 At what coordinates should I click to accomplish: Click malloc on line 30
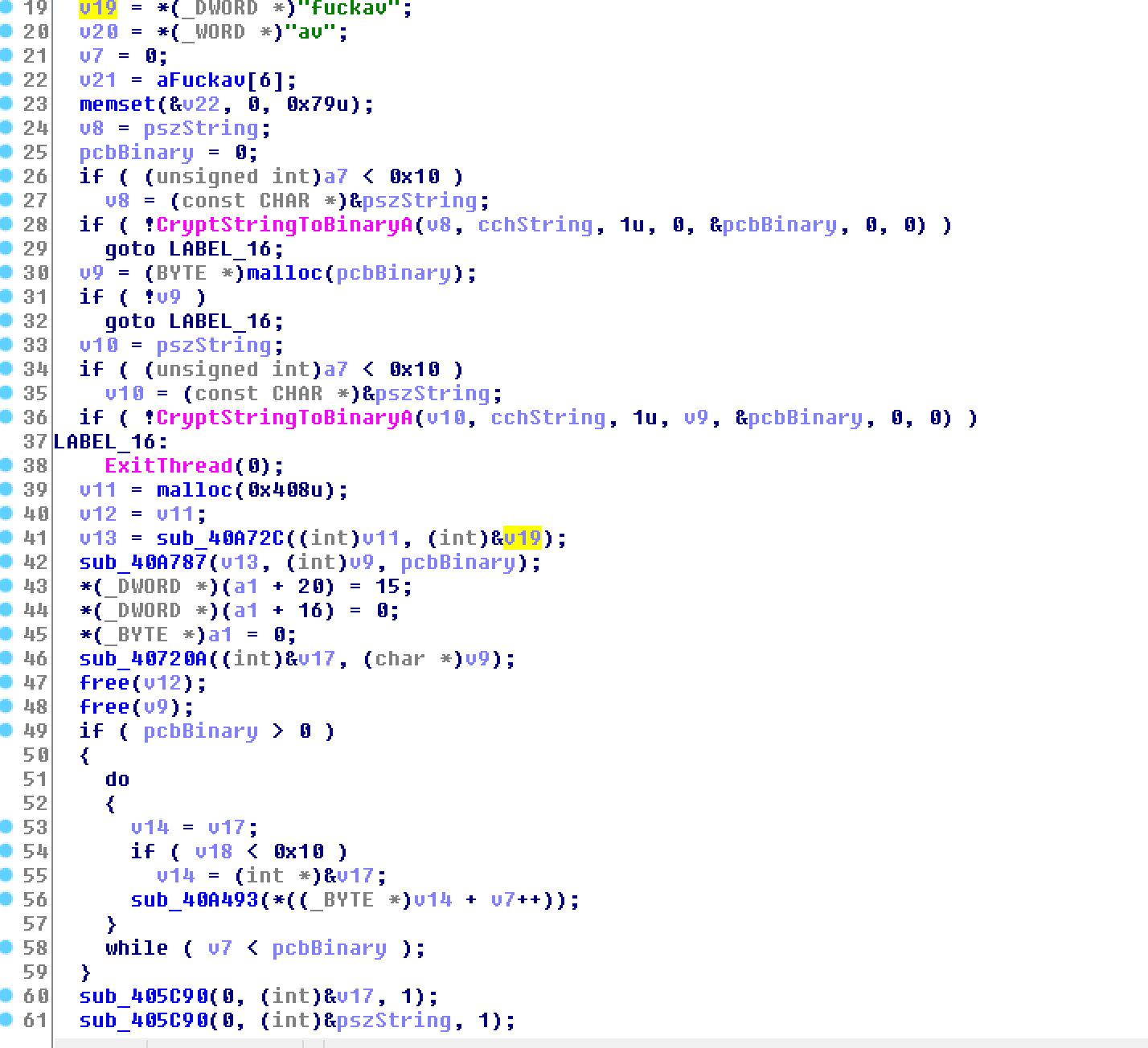point(285,273)
